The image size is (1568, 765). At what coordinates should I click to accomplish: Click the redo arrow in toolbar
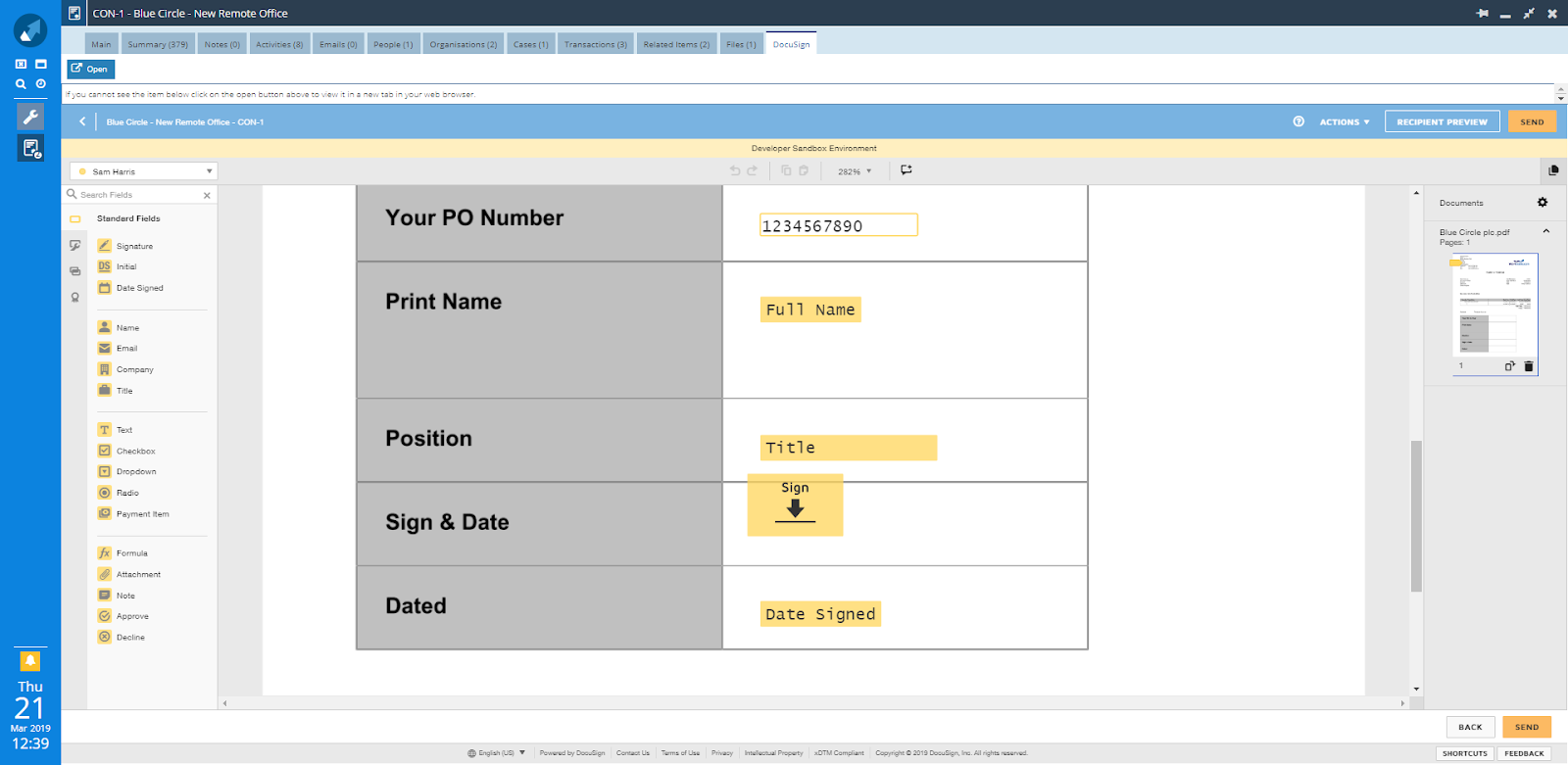tap(753, 170)
